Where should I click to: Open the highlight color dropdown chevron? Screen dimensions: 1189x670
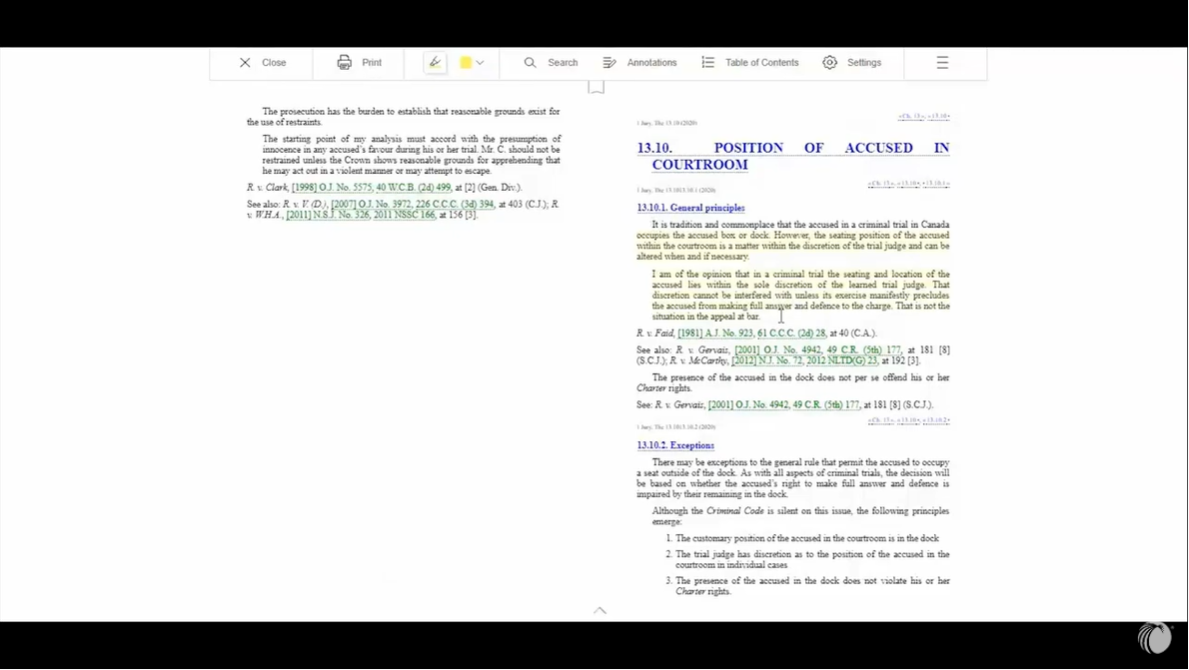point(480,62)
